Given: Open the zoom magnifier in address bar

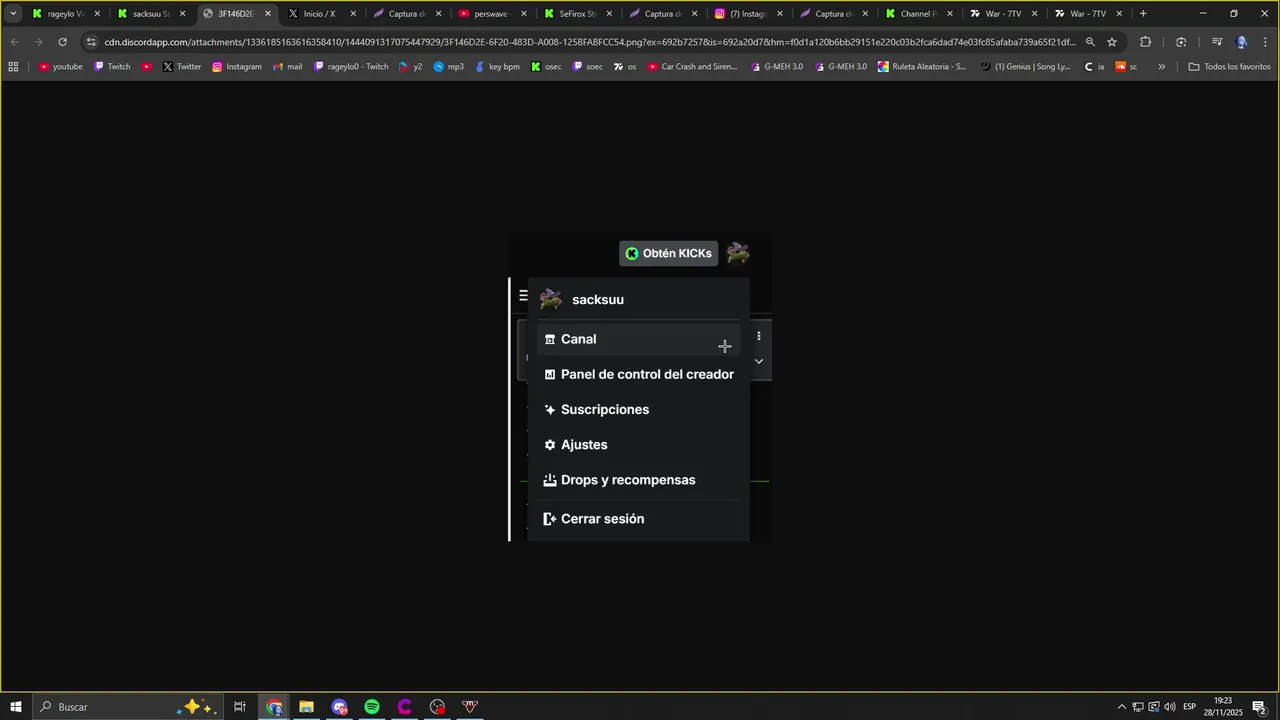Looking at the screenshot, I should click(1090, 42).
